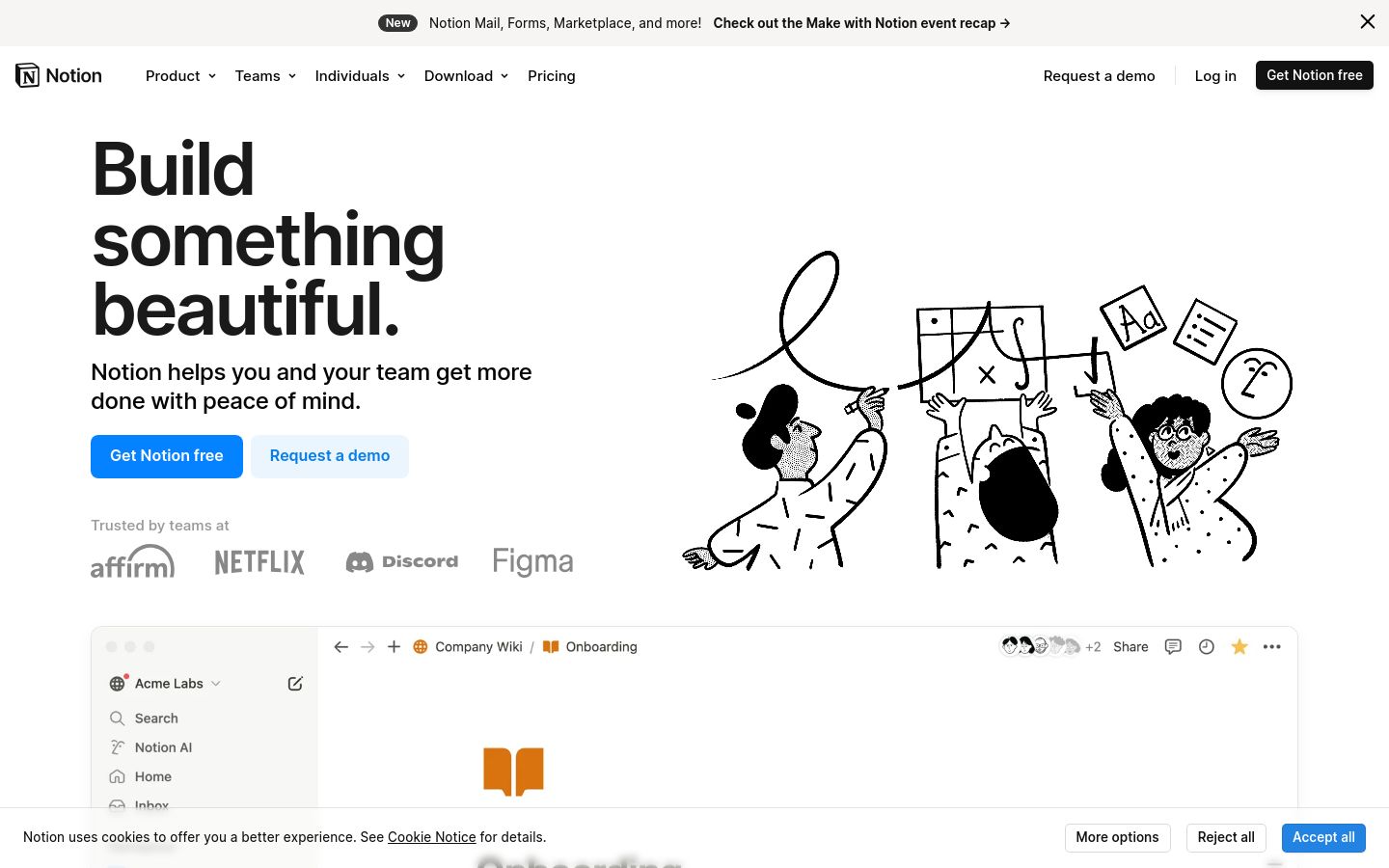The height and width of the screenshot is (868, 1389).
Task: Click Request a demo in the top navigation
Action: click(x=1099, y=76)
